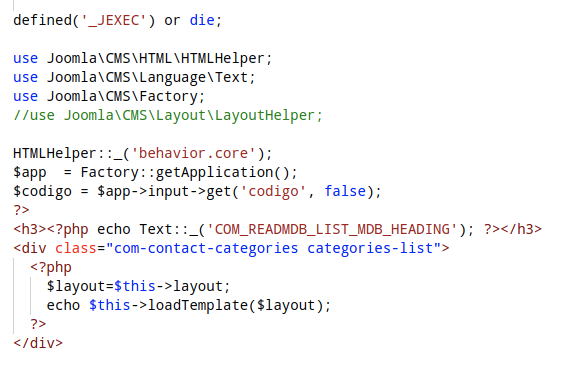
Task: Click Factory::getApplication() call
Action: (x=189, y=173)
